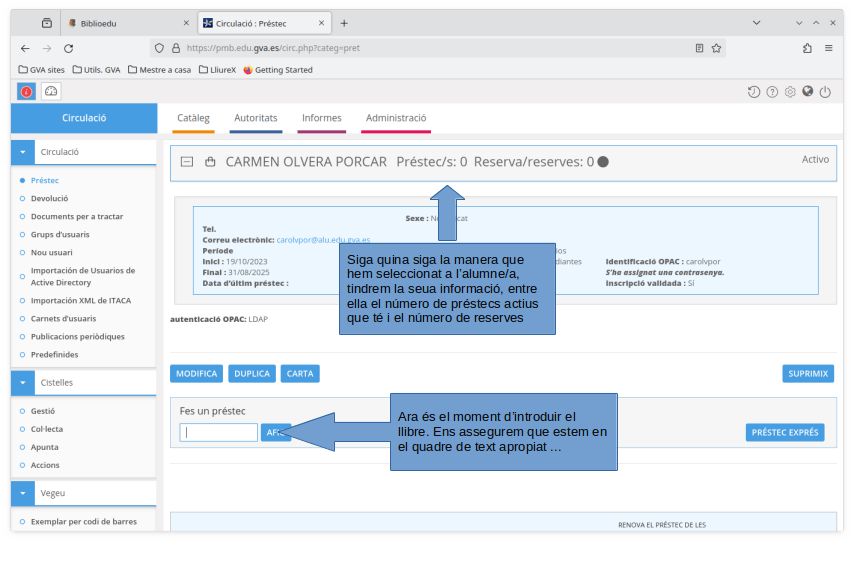854x586 pixels.
Task: Open Apunta under Cistelles
Action: point(45,447)
